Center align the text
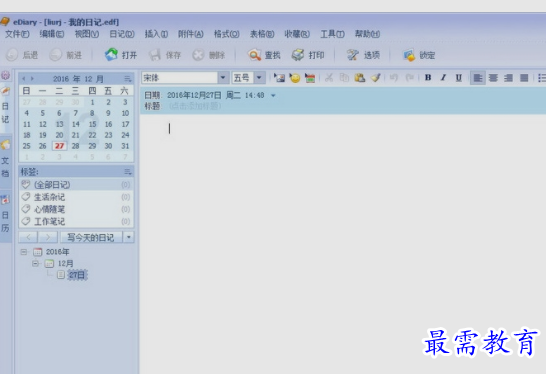Screen dimensions: 546x374 pyautogui.click(x=493, y=78)
